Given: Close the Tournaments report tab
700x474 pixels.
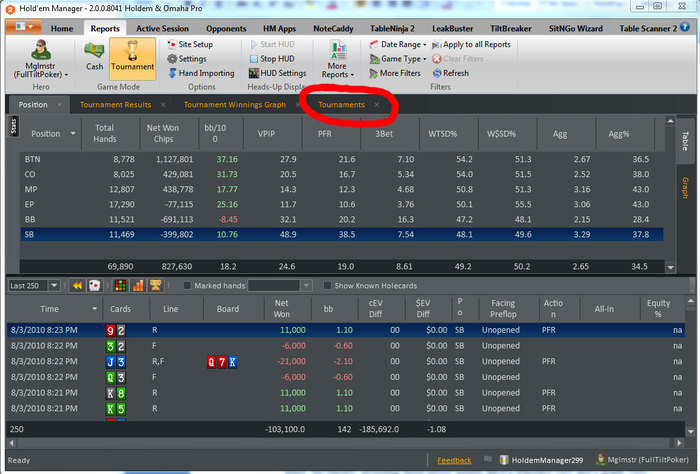Looking at the screenshot, I should point(377,104).
